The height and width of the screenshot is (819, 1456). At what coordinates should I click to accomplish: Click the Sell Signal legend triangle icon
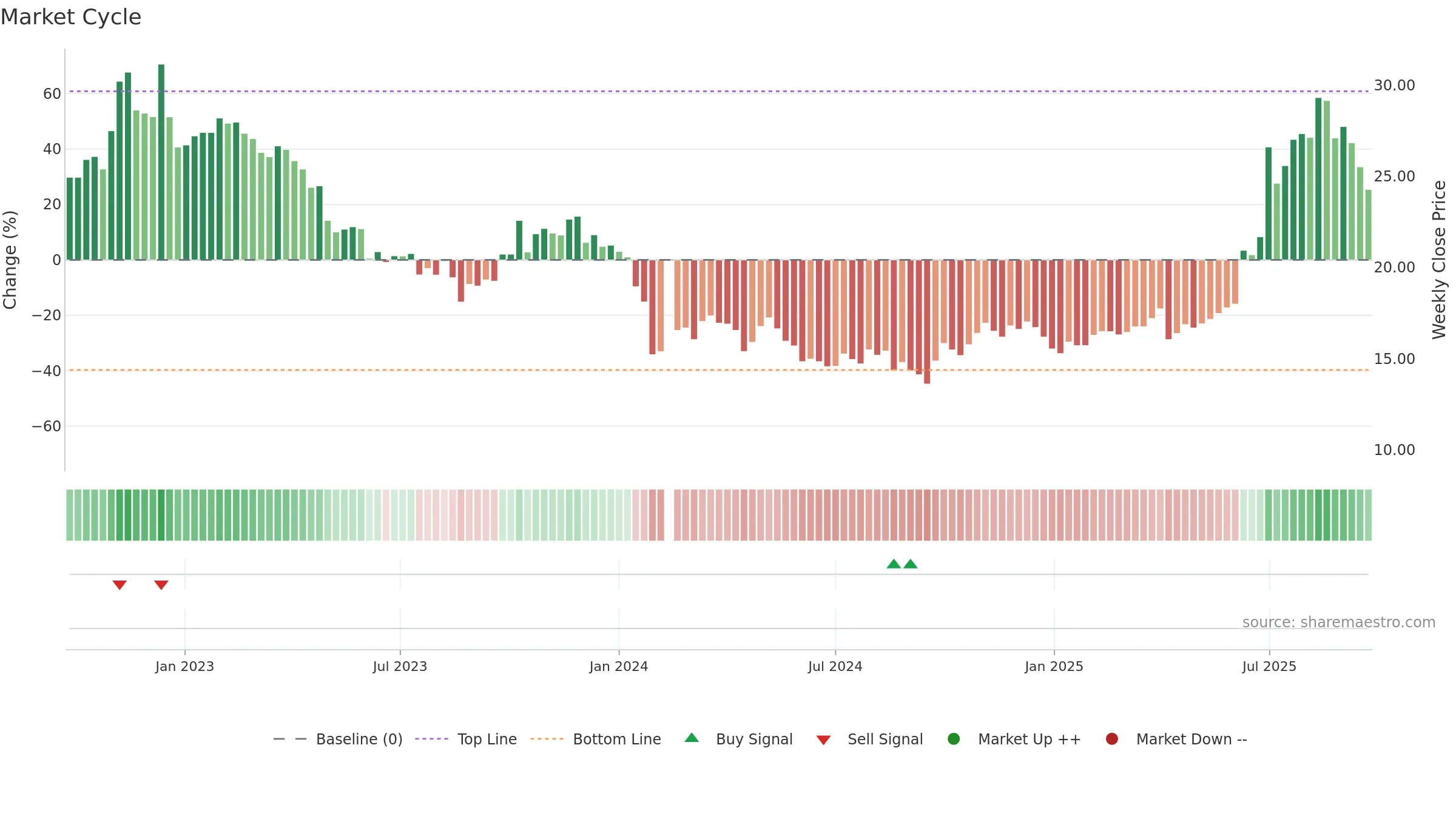[x=823, y=740]
